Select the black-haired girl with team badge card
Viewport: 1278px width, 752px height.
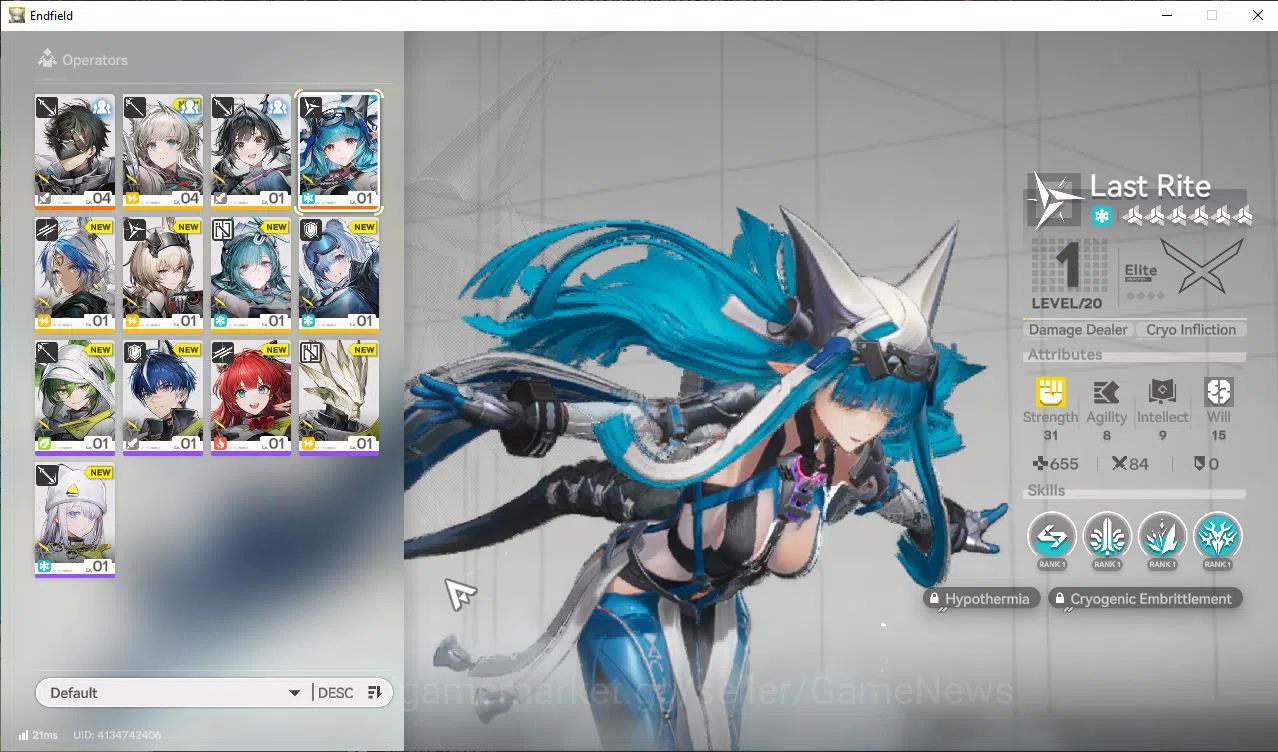pos(251,151)
